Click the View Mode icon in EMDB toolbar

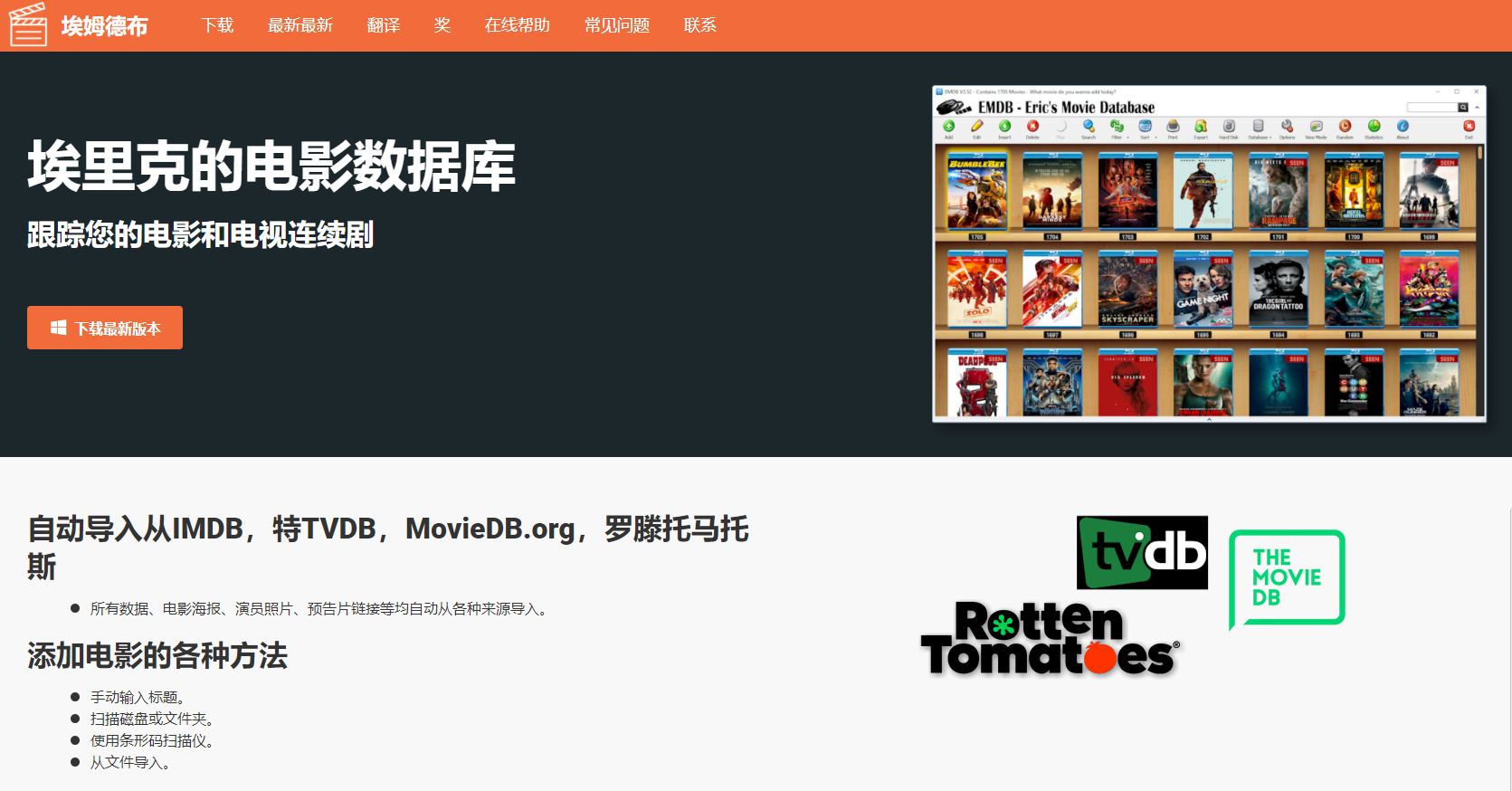pos(1316,127)
